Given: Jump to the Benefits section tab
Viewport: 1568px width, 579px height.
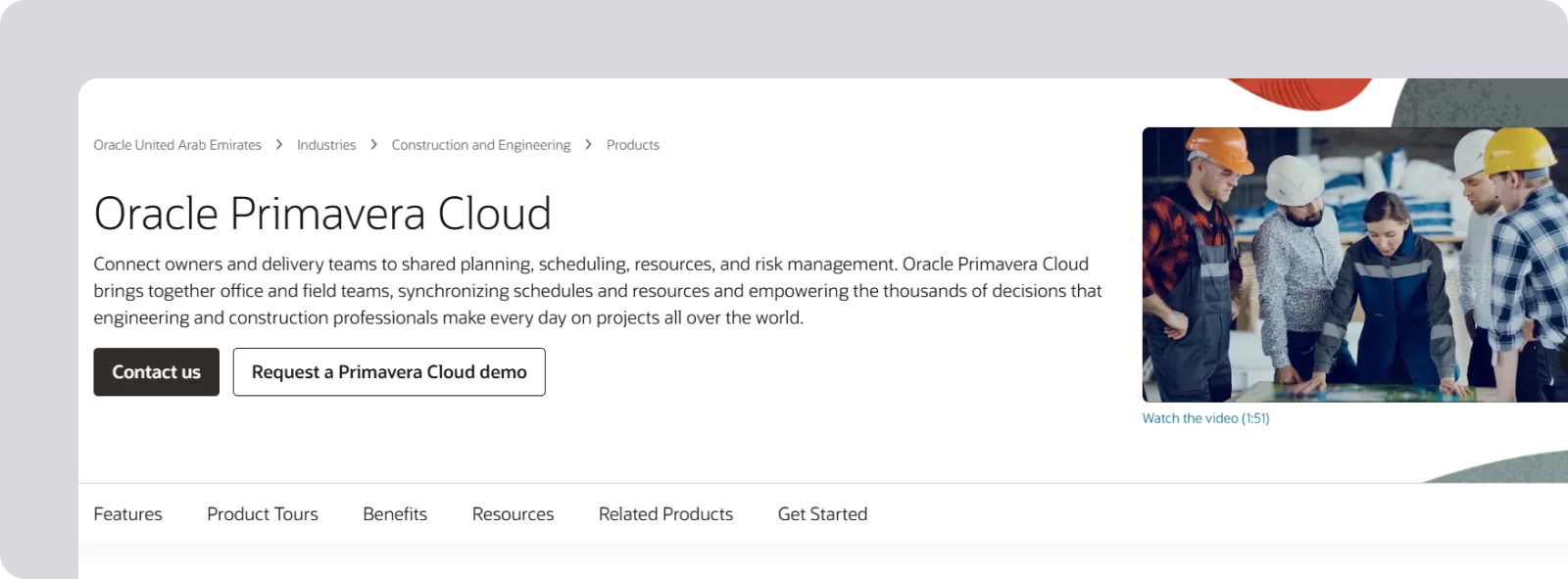Looking at the screenshot, I should click(395, 514).
